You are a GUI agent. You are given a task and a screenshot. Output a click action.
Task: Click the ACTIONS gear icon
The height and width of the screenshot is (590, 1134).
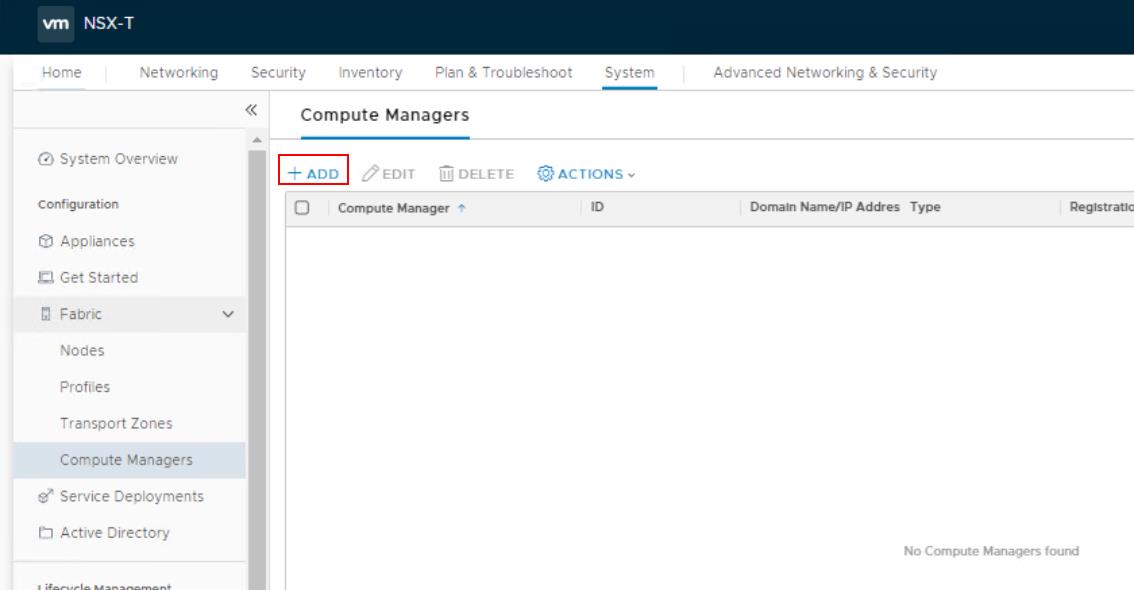point(545,174)
